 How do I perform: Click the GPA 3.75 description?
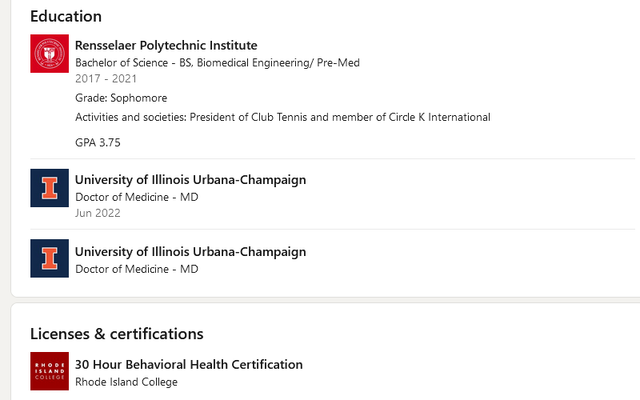pyautogui.click(x=98, y=142)
